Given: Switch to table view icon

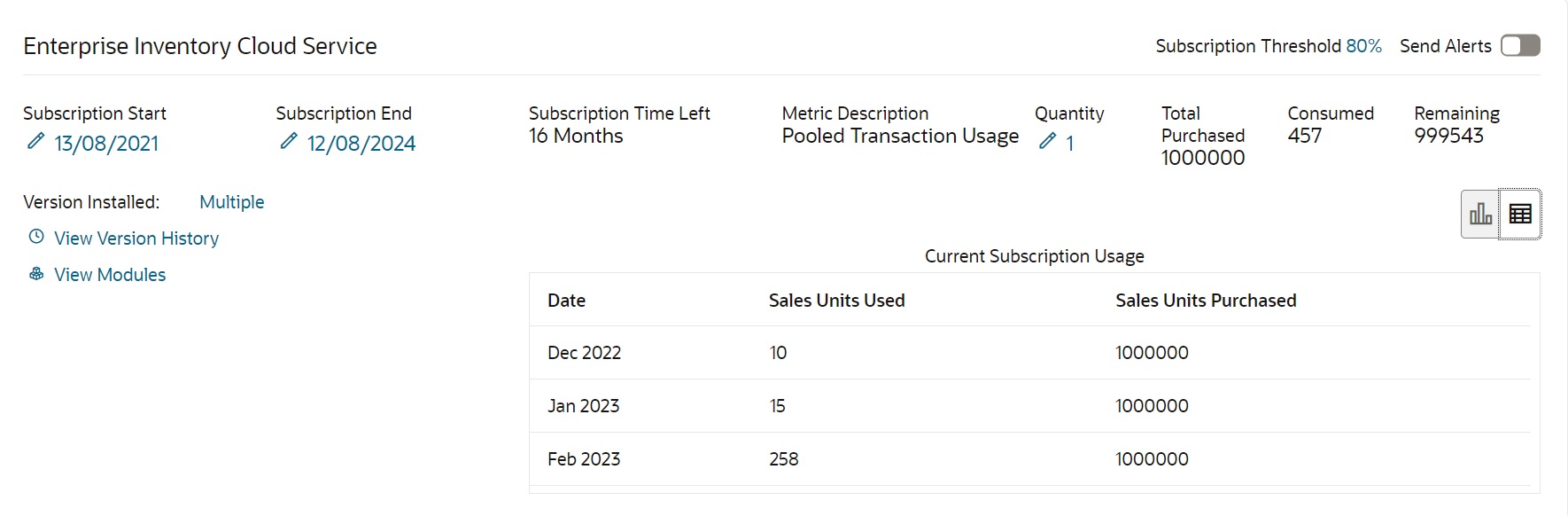Looking at the screenshot, I should 1520,214.
